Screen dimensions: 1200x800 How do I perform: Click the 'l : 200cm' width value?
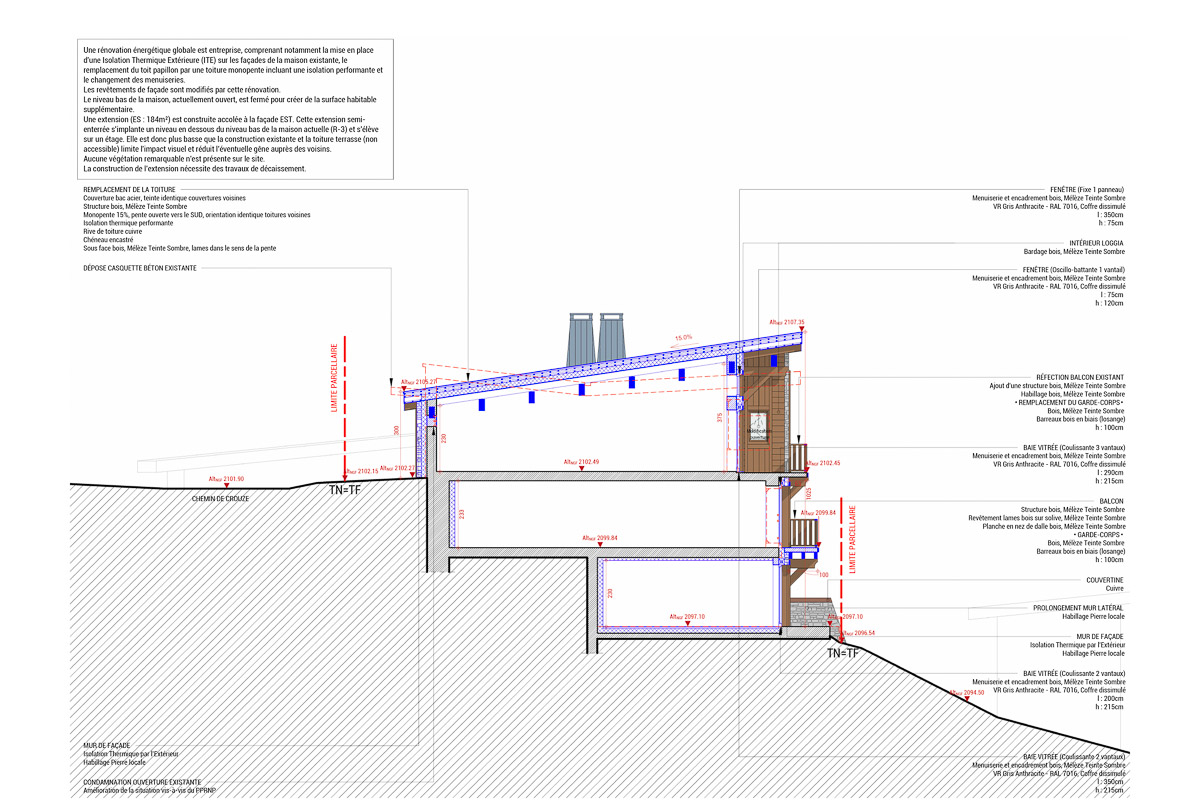[x=1111, y=698]
